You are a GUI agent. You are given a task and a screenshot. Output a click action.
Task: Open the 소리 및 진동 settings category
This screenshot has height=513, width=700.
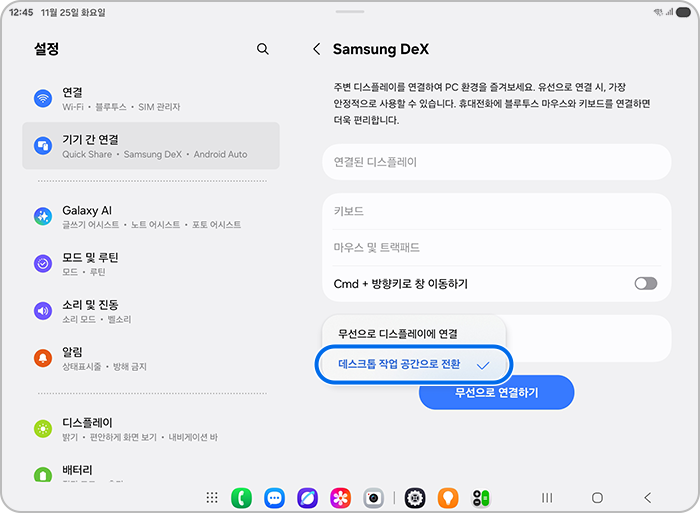click(x=151, y=311)
